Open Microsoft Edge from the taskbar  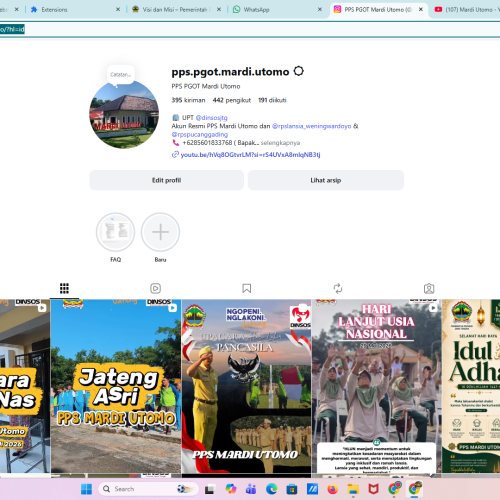coord(271,489)
